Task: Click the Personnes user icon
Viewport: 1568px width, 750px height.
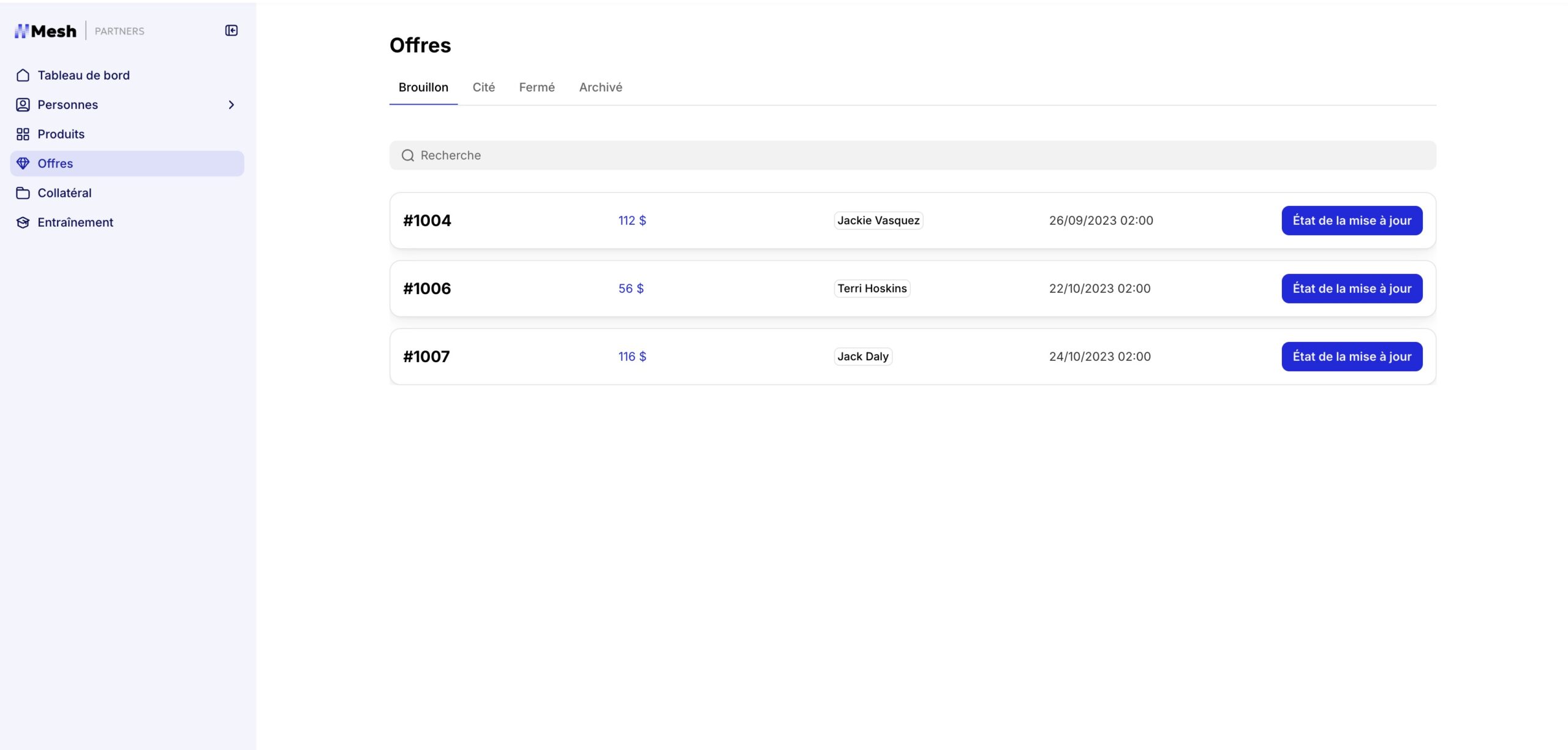Action: click(x=23, y=105)
